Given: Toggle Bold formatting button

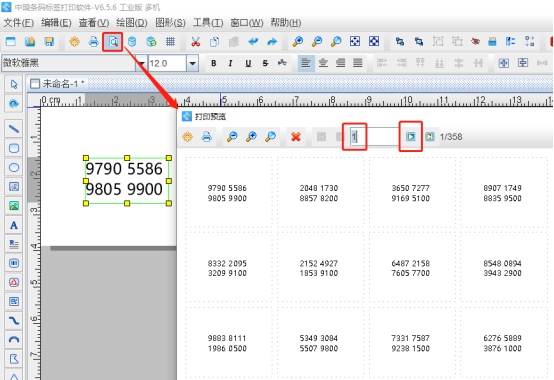Looking at the screenshot, I should tap(213, 63).
